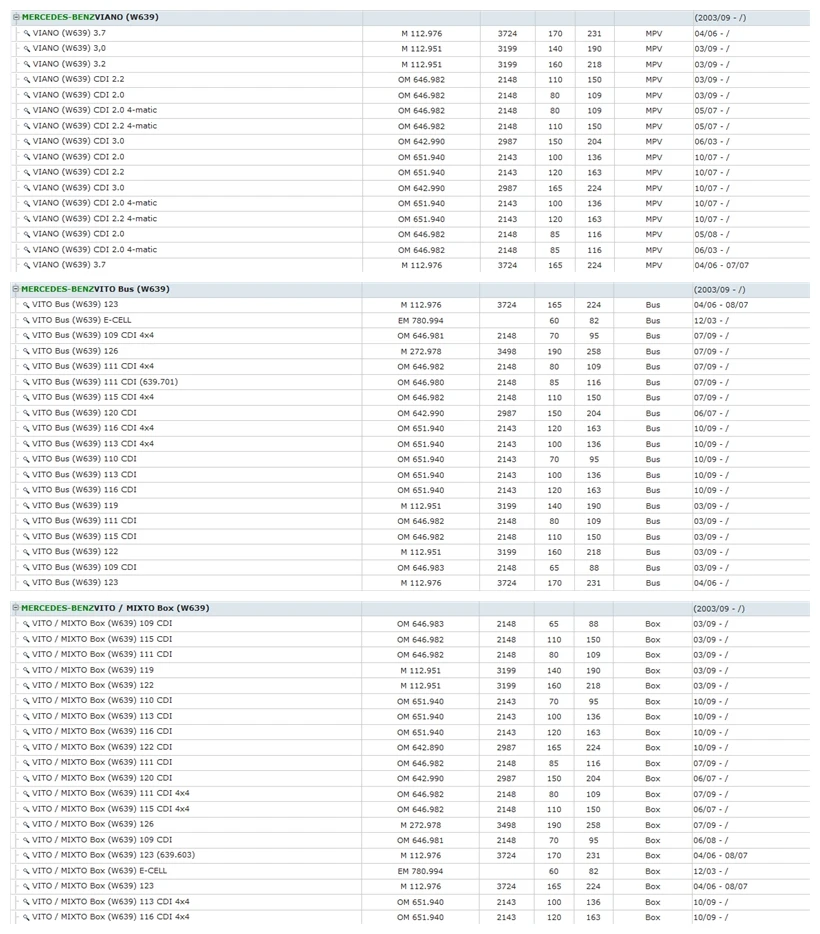The height and width of the screenshot is (934, 820).
Task: Select VITO Bus (W639) 115 CDI 4x4 row
Action: click(x=410, y=397)
